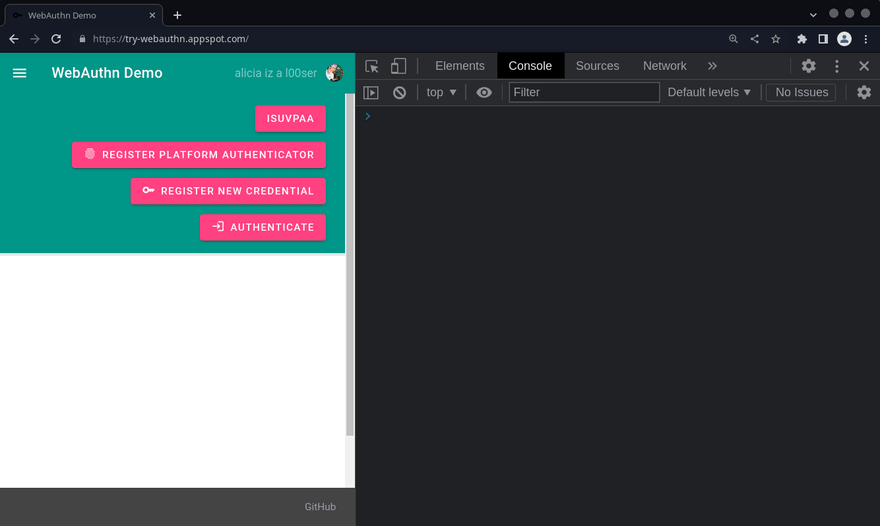Select the inspect element picker icon

[372, 66]
